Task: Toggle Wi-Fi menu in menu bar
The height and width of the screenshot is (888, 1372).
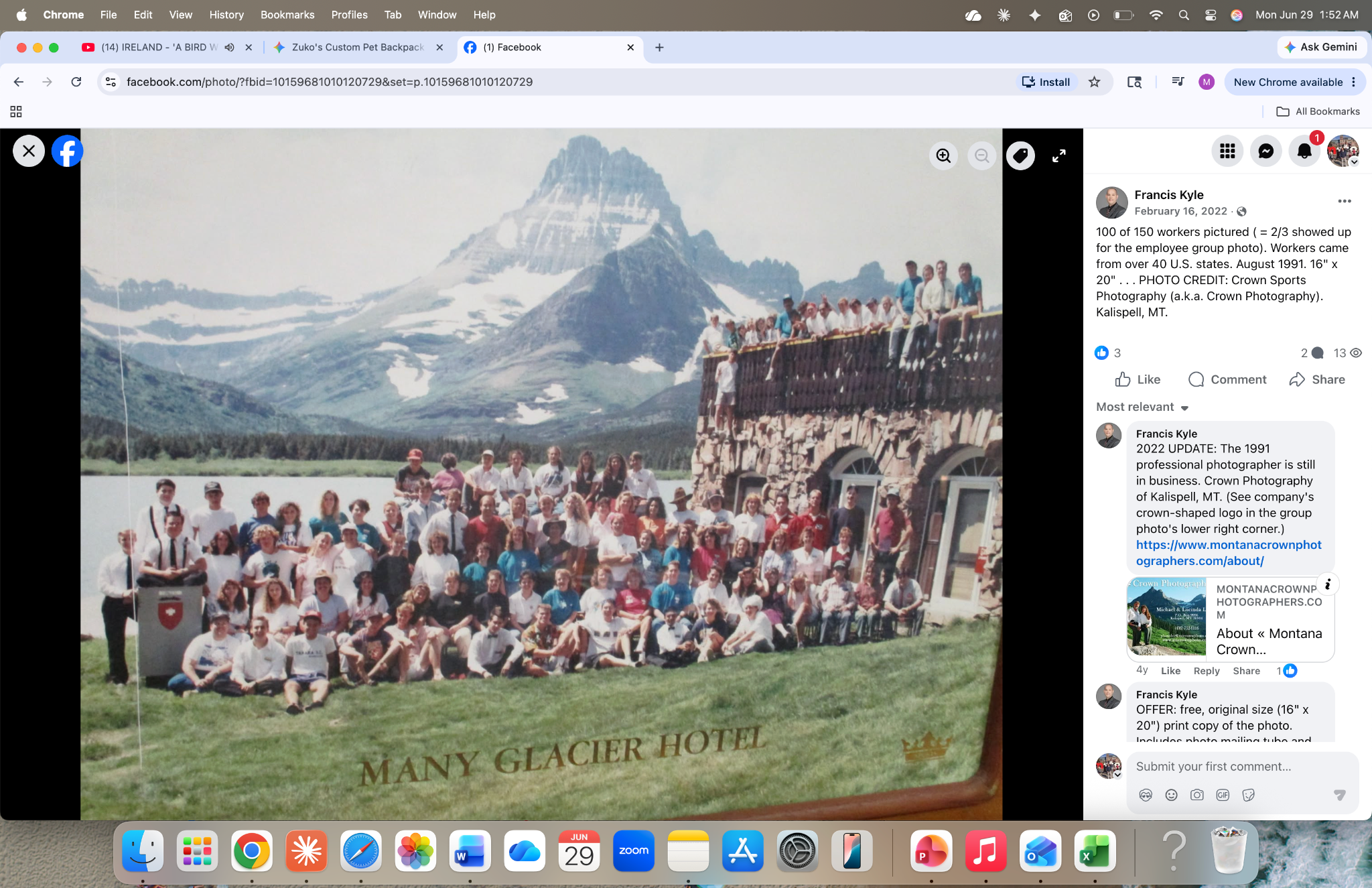Action: coord(1156,15)
